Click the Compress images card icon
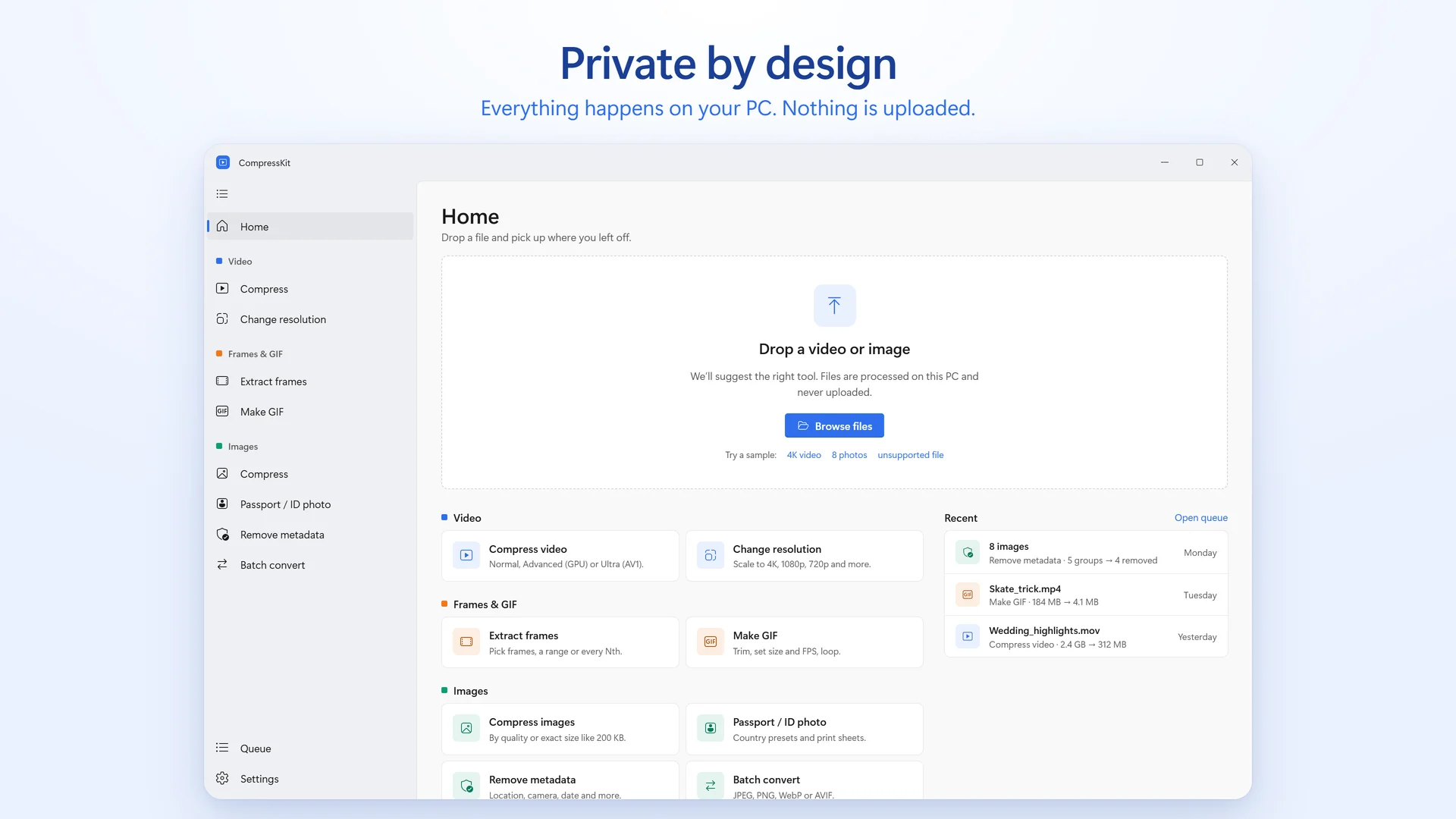Viewport: 1456px width, 819px height. 466,728
